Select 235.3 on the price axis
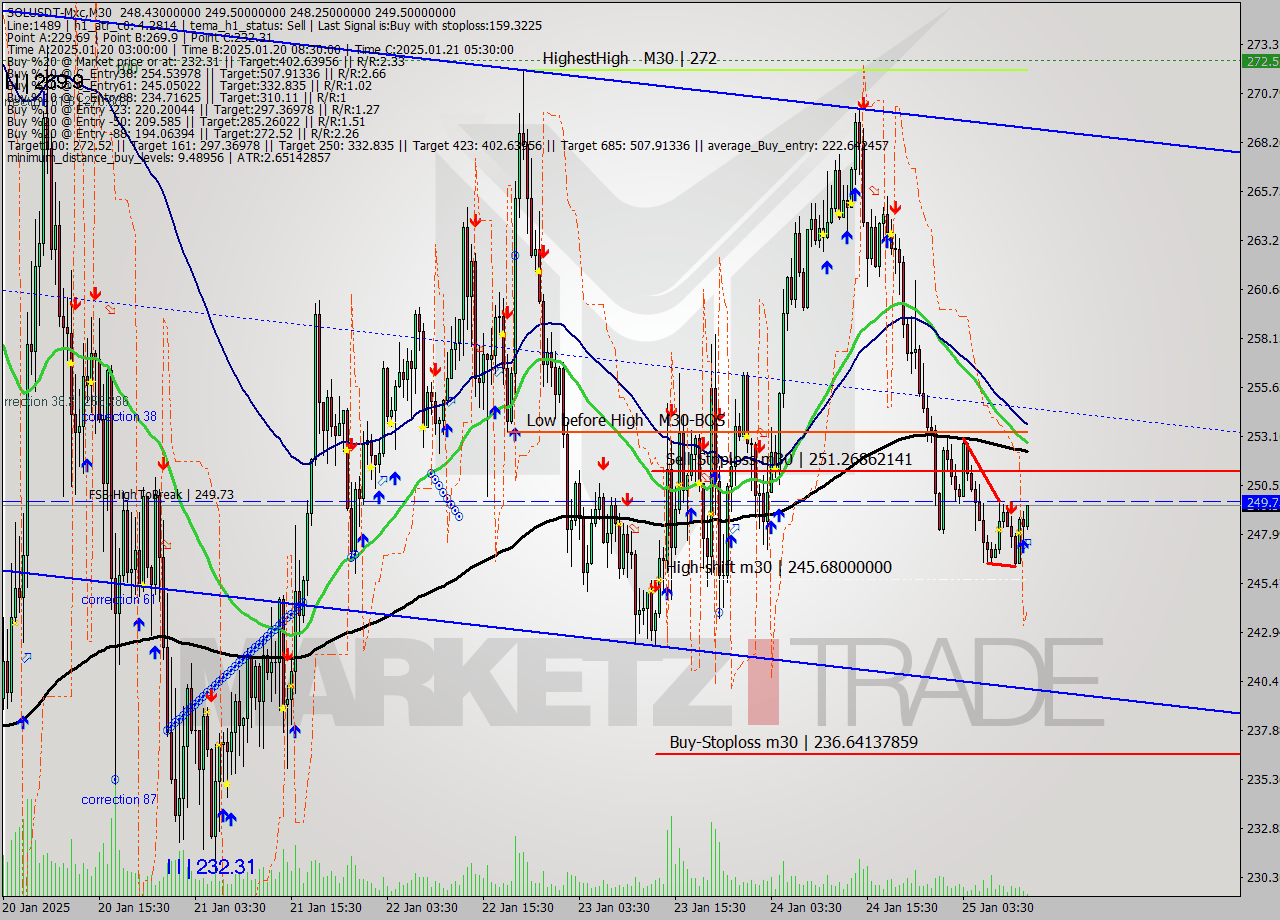The image size is (1280, 920). click(1263, 779)
